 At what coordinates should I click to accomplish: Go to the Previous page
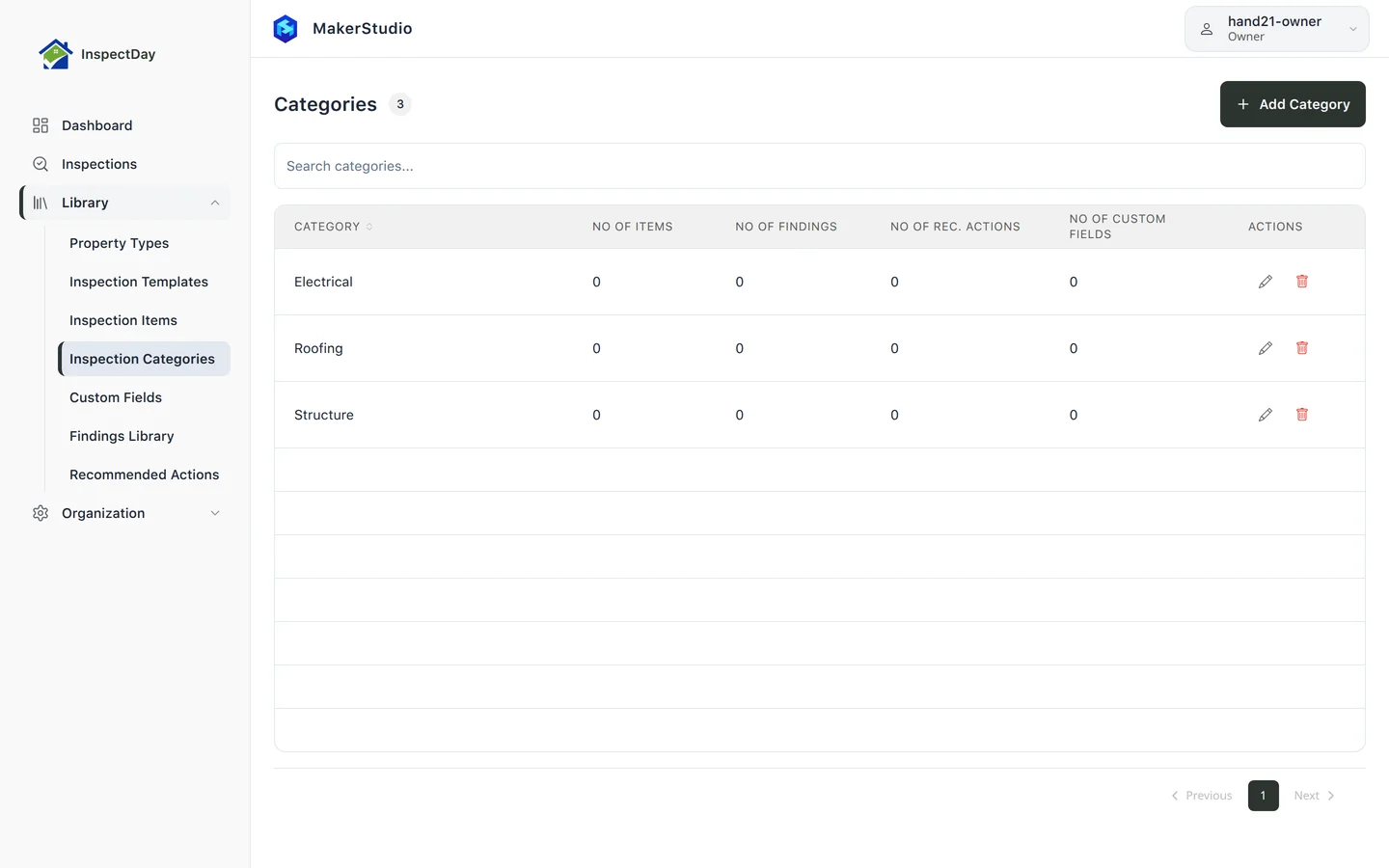coord(1202,796)
